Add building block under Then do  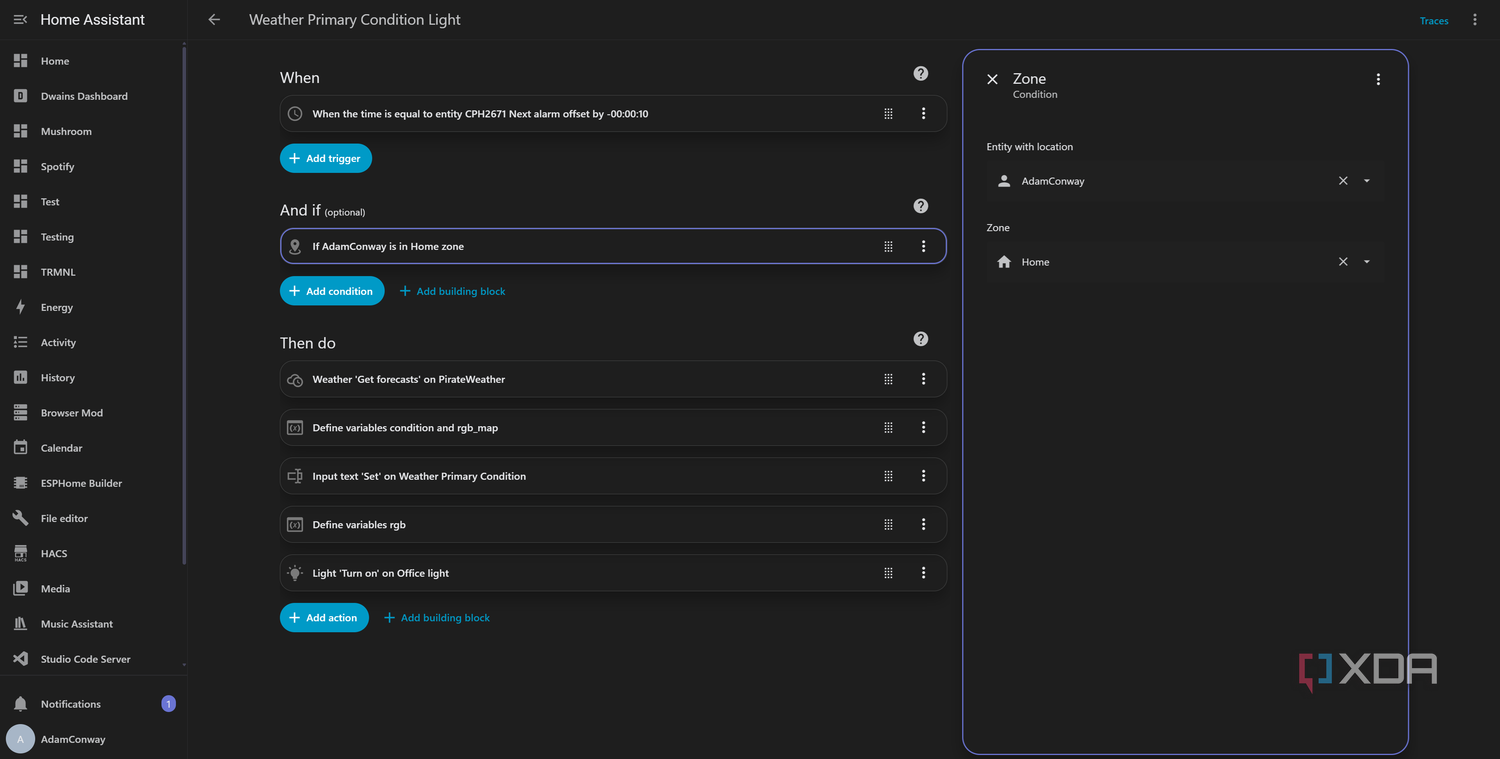coord(437,618)
